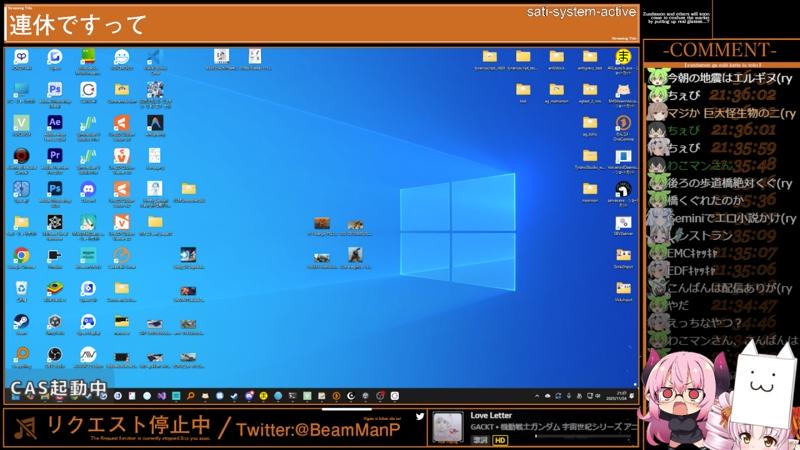The width and height of the screenshot is (800, 450).
Task: Open the Google Chrome desktop shortcut
Action: pos(21,256)
